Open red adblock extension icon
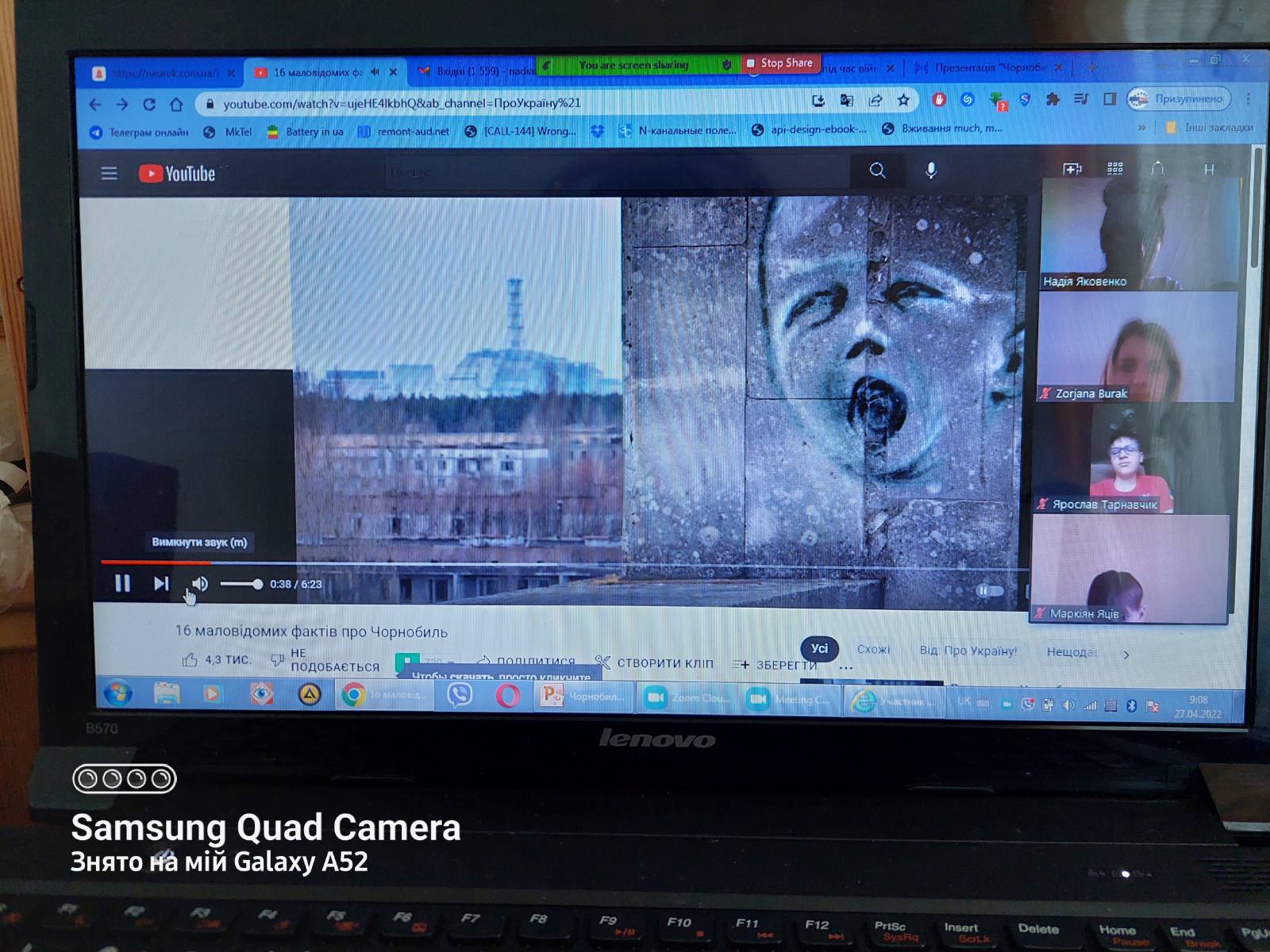The width and height of the screenshot is (1270, 952). pyautogui.click(x=939, y=100)
